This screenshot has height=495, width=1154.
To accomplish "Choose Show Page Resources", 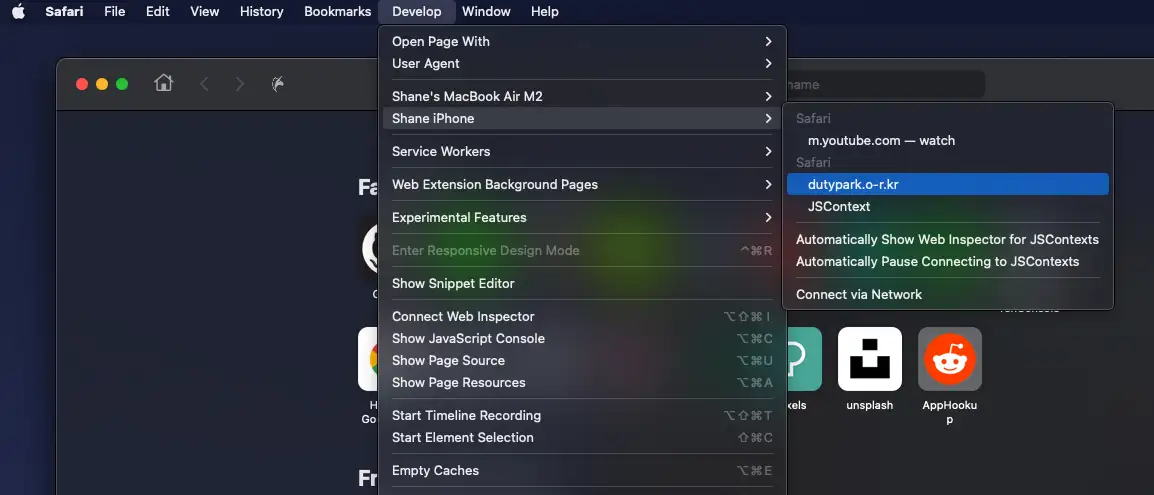I will coord(581,382).
